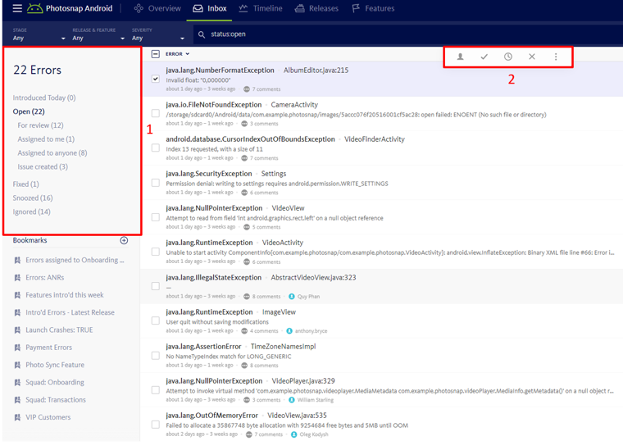Image resolution: width=624 pixels, height=442 pixels.
Task: Open Errors assigned to Onboarding bookmark
Action: (75, 260)
